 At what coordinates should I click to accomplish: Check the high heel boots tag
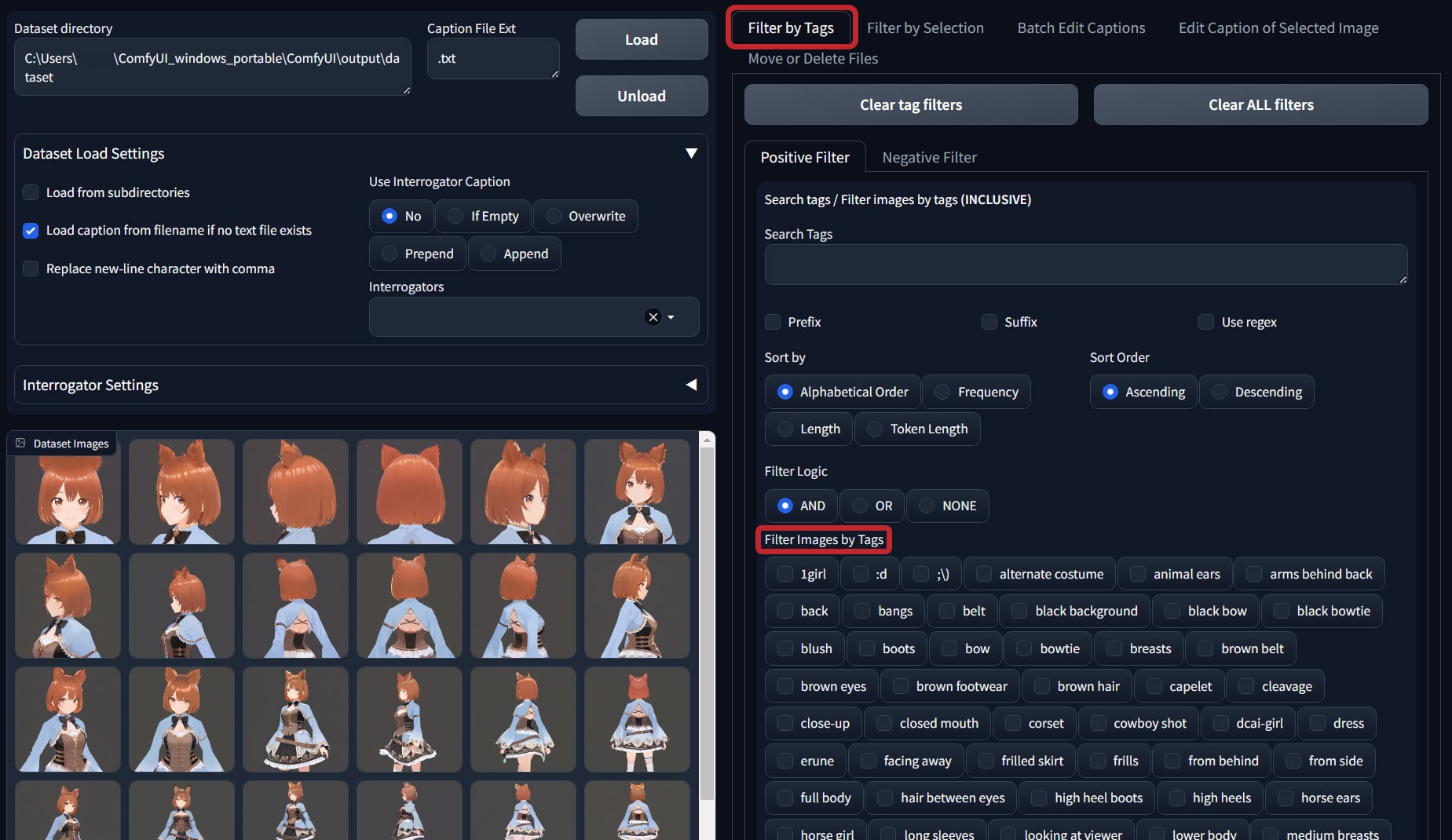[x=1038, y=798]
